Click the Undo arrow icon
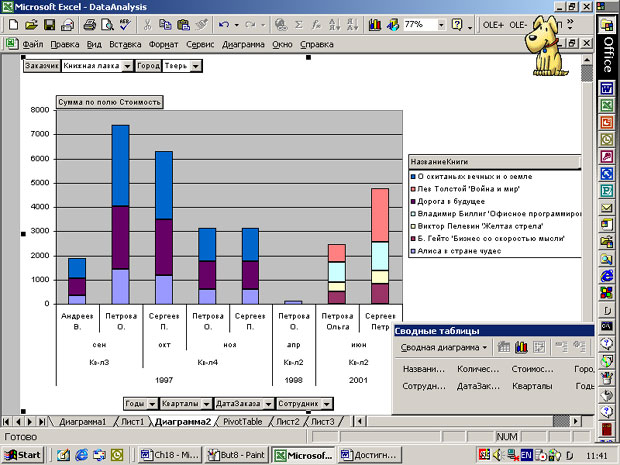Viewport: 620px width, 465px height. (x=222, y=24)
